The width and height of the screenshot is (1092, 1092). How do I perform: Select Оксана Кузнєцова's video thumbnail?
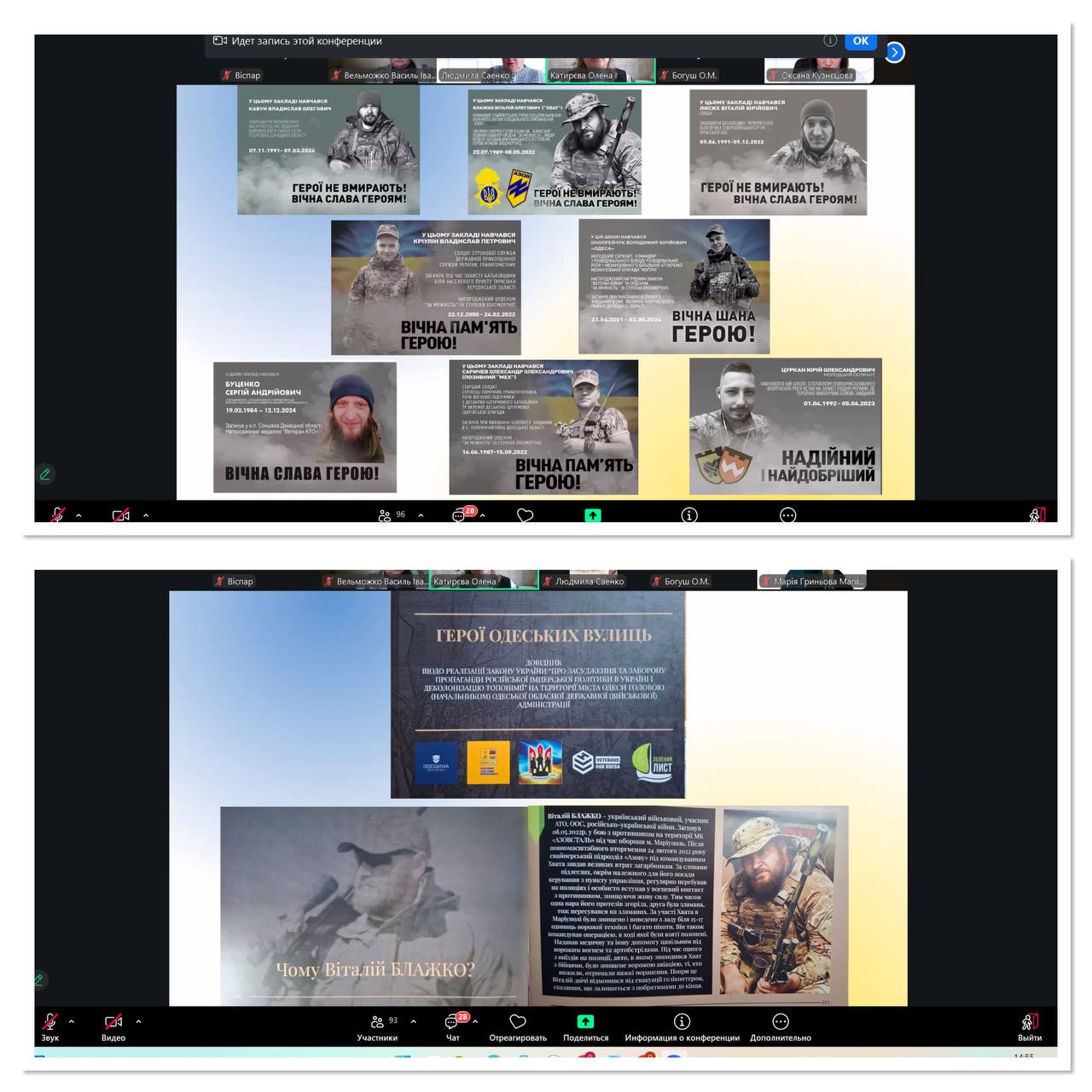818,70
